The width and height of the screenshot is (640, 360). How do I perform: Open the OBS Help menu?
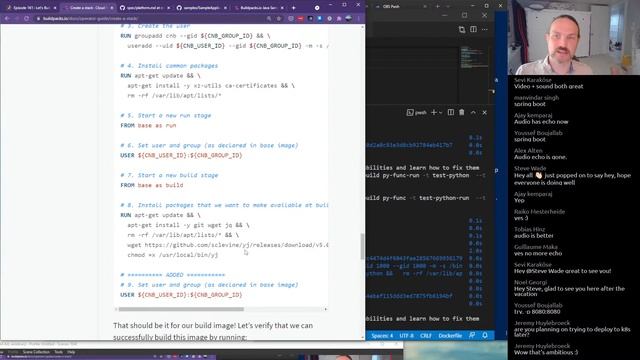click(71, 352)
